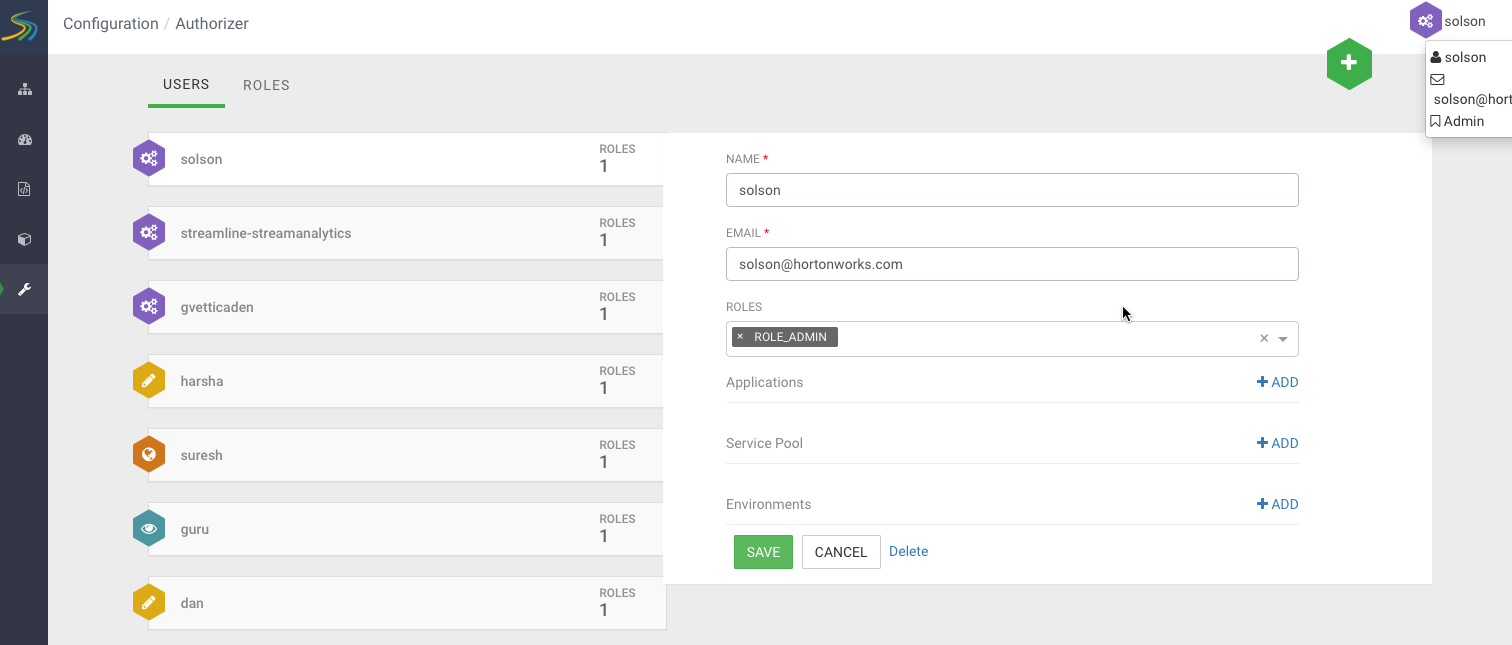Add an Applications entry with ADD
This screenshot has width=1512, height=645.
pyautogui.click(x=1278, y=382)
